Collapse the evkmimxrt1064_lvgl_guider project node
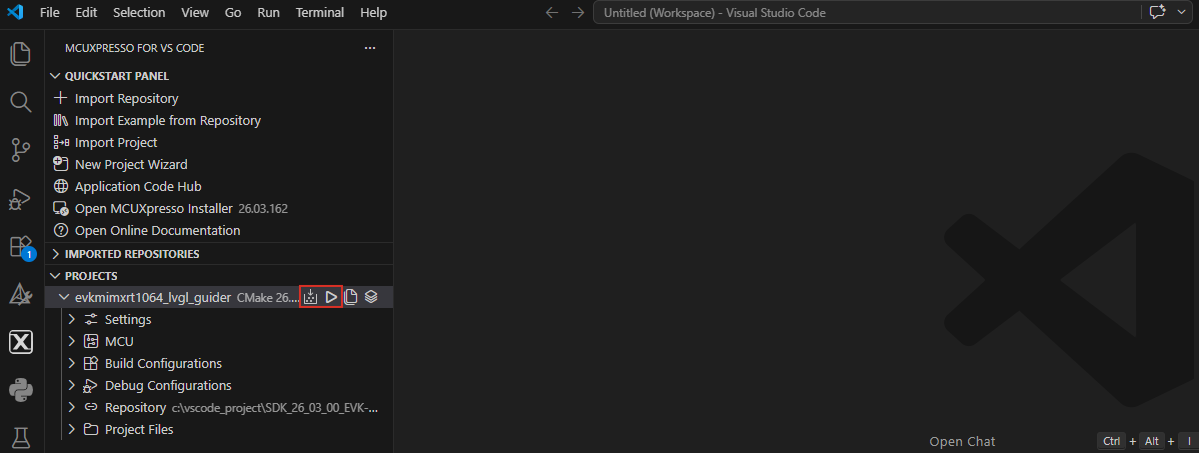Image resolution: width=1199 pixels, height=453 pixels. click(x=64, y=297)
